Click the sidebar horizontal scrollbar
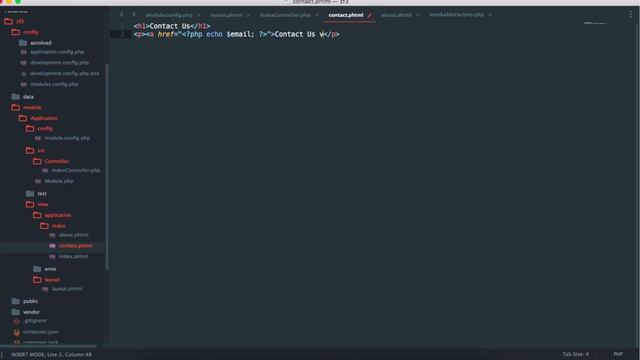Image resolution: width=640 pixels, height=360 pixels. click(x=48, y=346)
